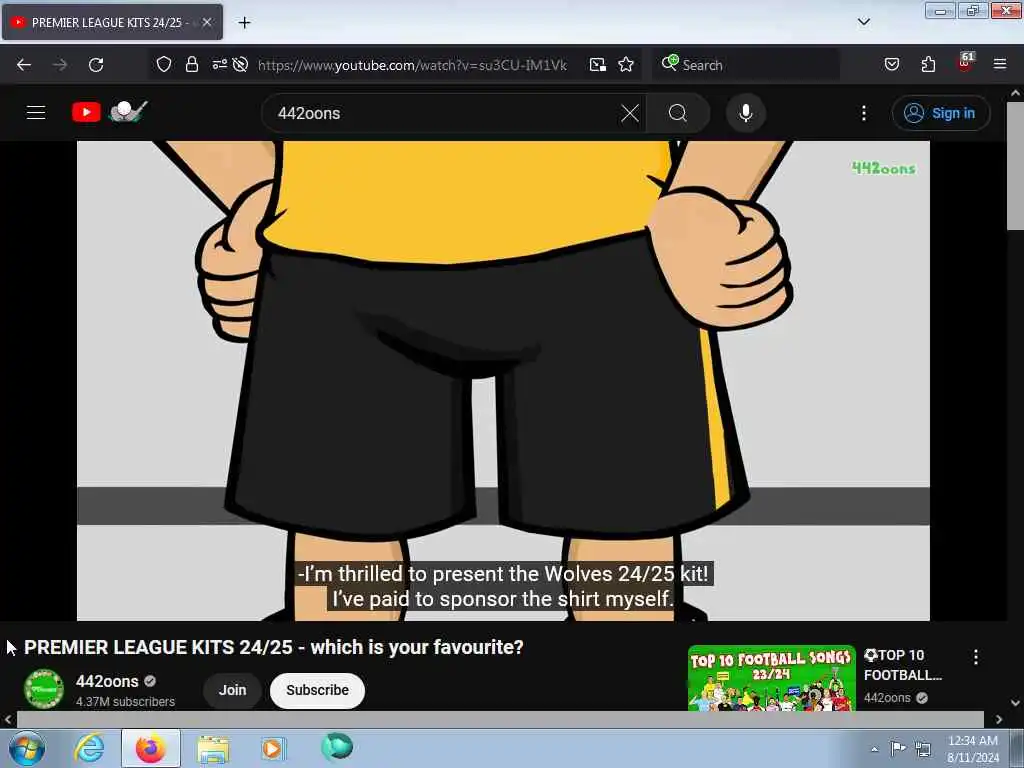Open the tracking protection shield icon

pos(164,65)
